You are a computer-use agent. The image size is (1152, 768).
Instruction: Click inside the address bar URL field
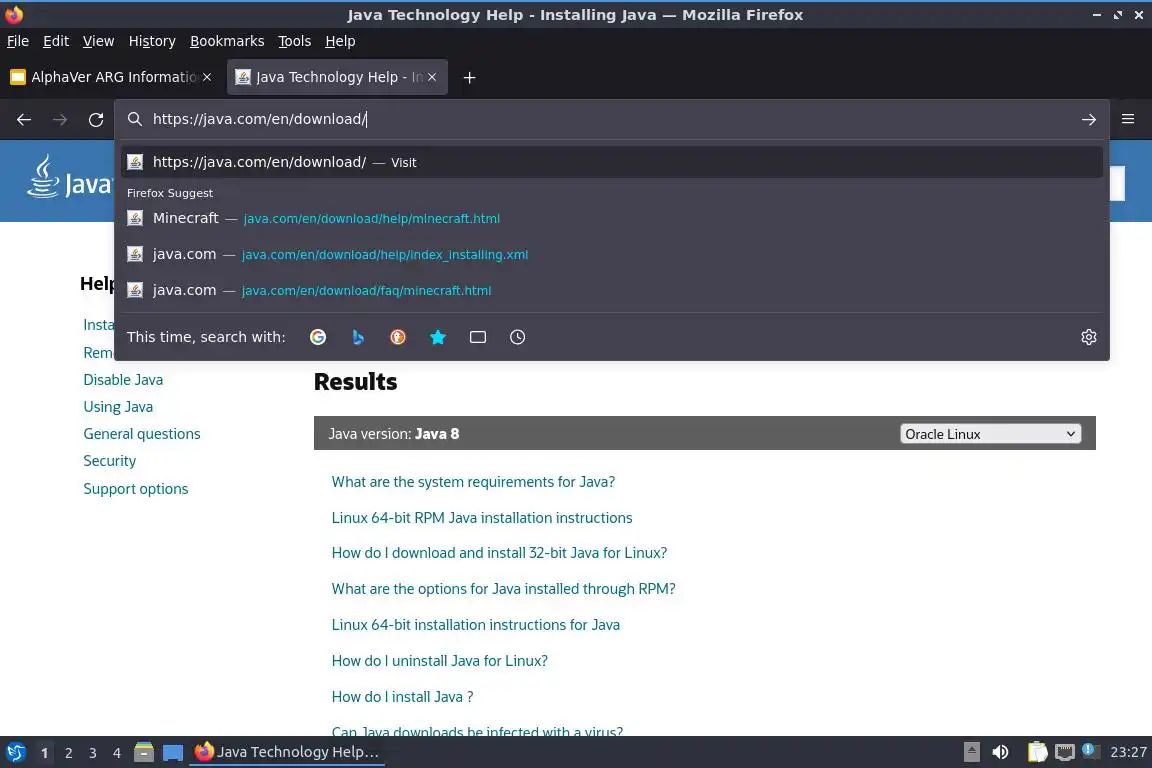610,119
